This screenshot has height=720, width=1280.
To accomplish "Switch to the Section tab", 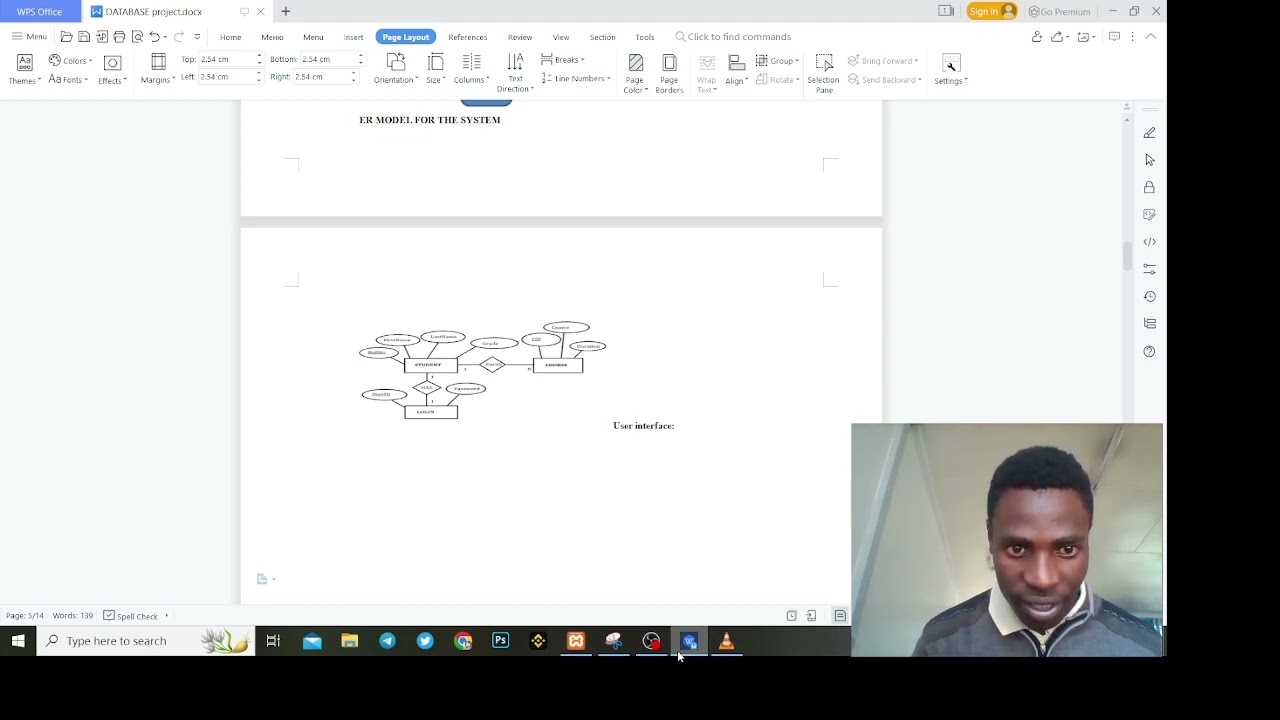I will [x=602, y=37].
